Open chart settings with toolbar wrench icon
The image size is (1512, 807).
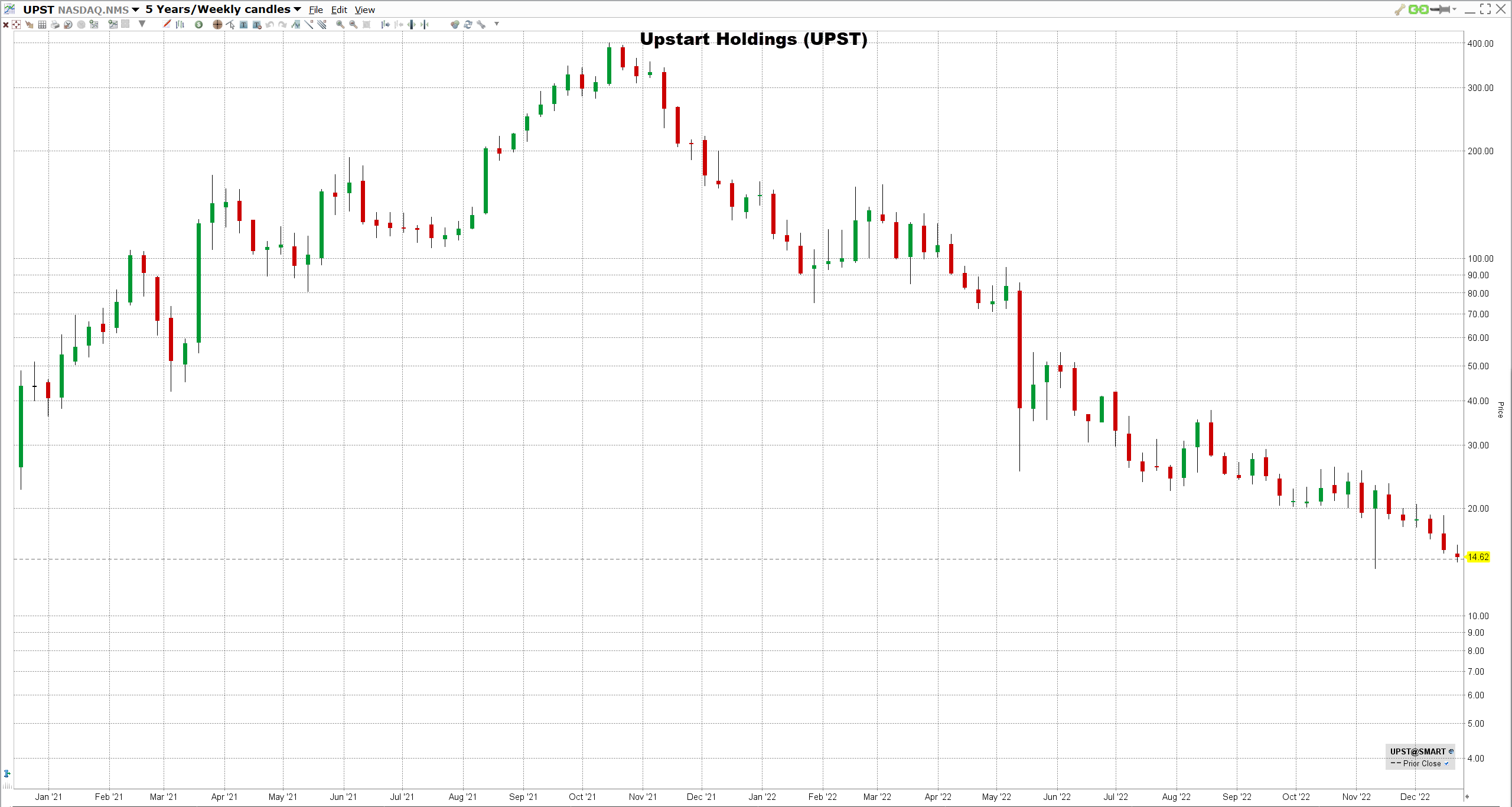point(481,24)
